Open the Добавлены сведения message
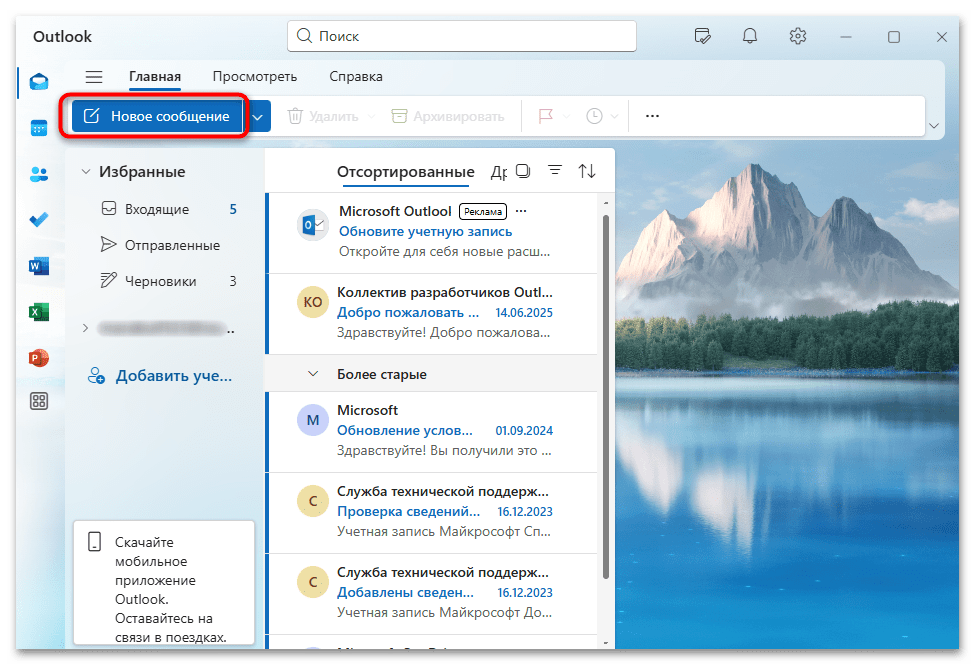The height and width of the screenshot is (665, 975). point(432,594)
